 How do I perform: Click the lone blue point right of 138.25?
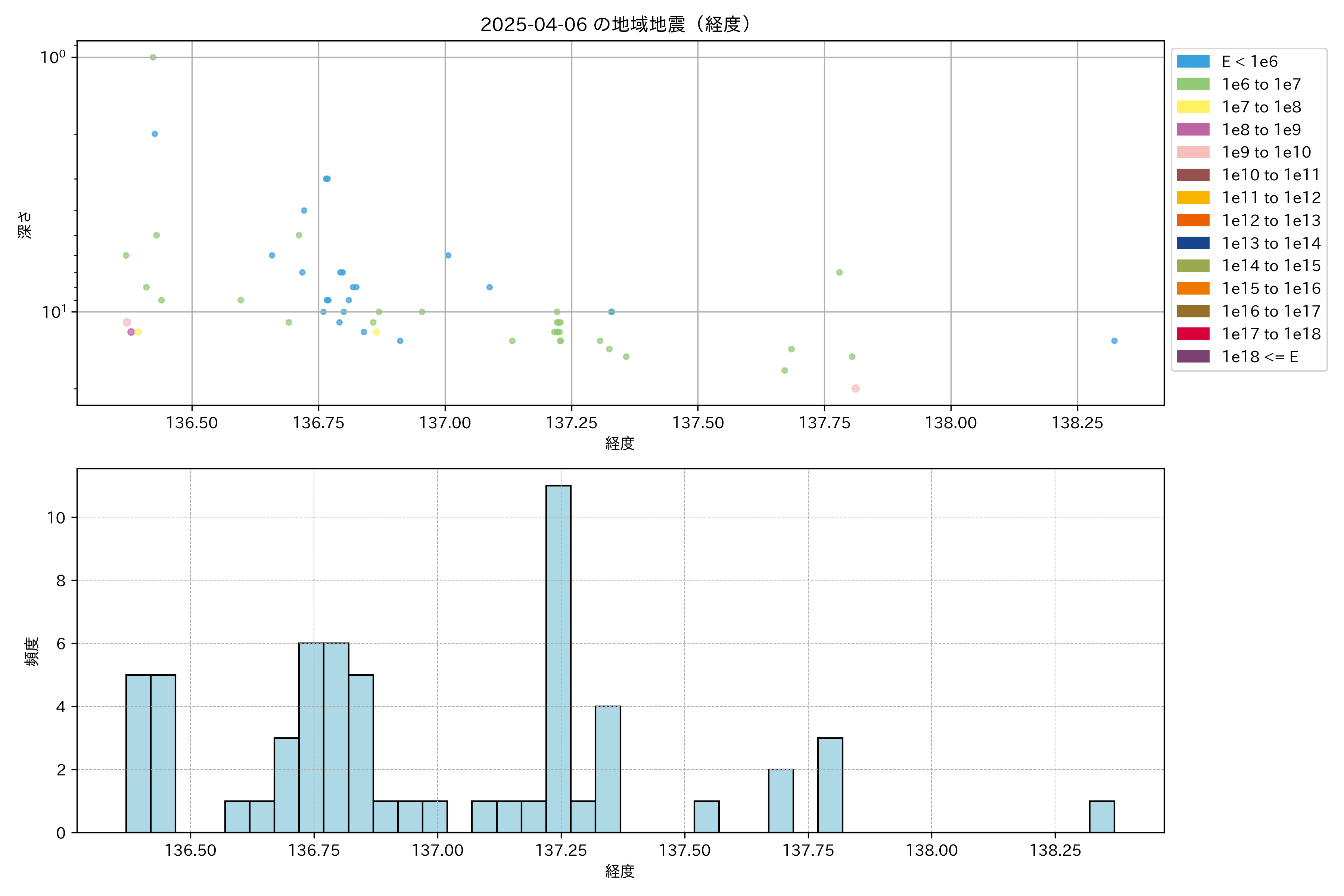[x=1114, y=341]
